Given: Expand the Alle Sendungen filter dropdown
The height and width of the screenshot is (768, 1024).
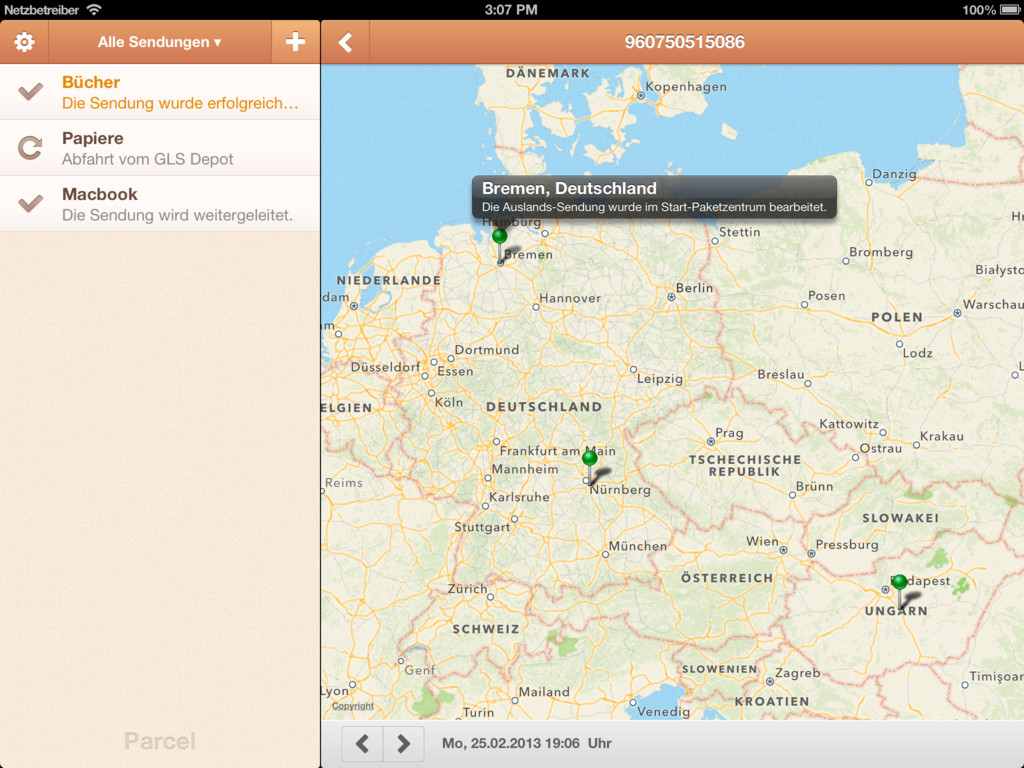Looking at the screenshot, I should point(160,42).
